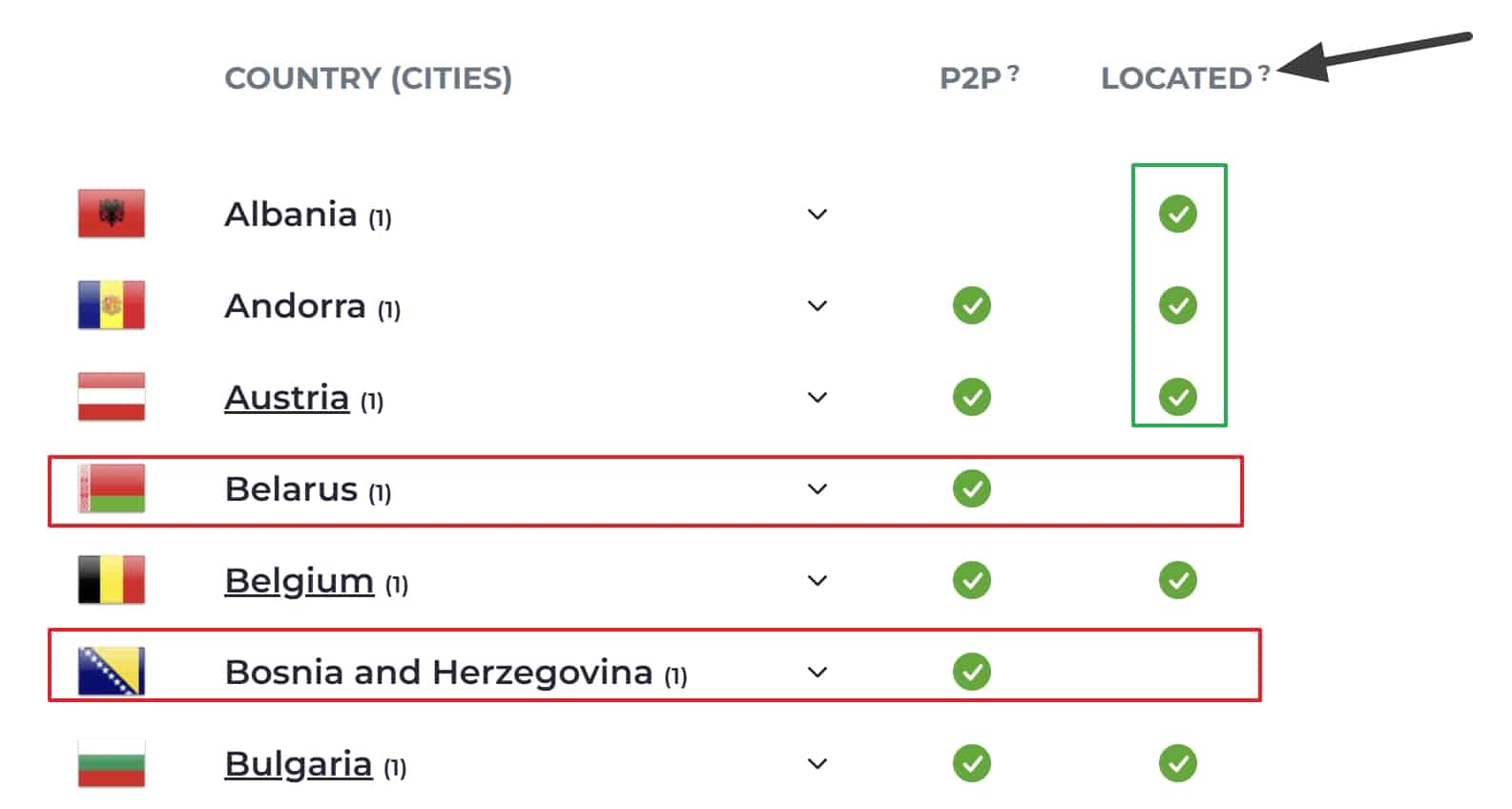The width and height of the screenshot is (1512, 809).
Task: Click the Belgium flag icon
Action: [x=112, y=580]
